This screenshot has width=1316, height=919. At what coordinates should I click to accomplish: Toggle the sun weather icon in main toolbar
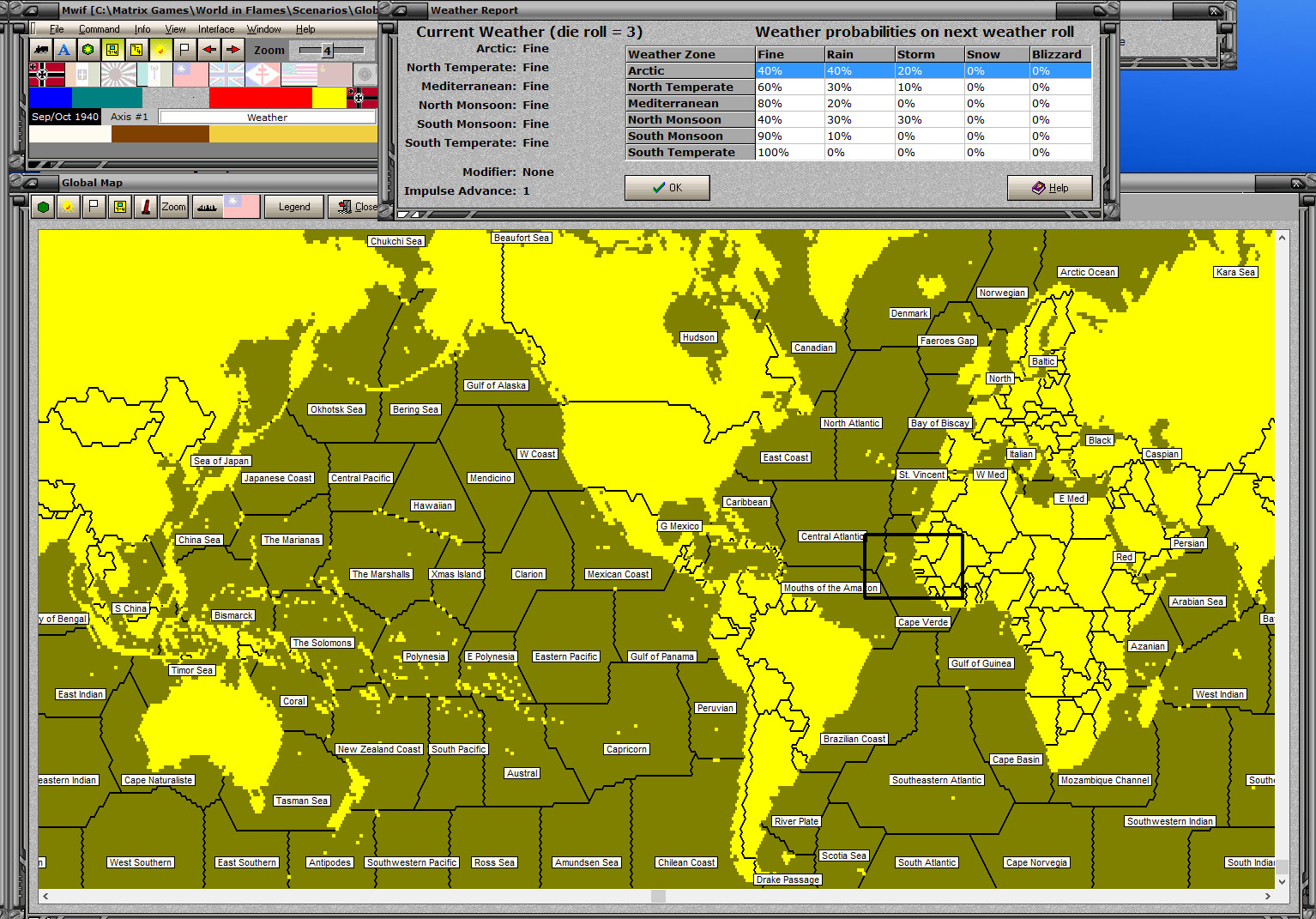[x=160, y=50]
